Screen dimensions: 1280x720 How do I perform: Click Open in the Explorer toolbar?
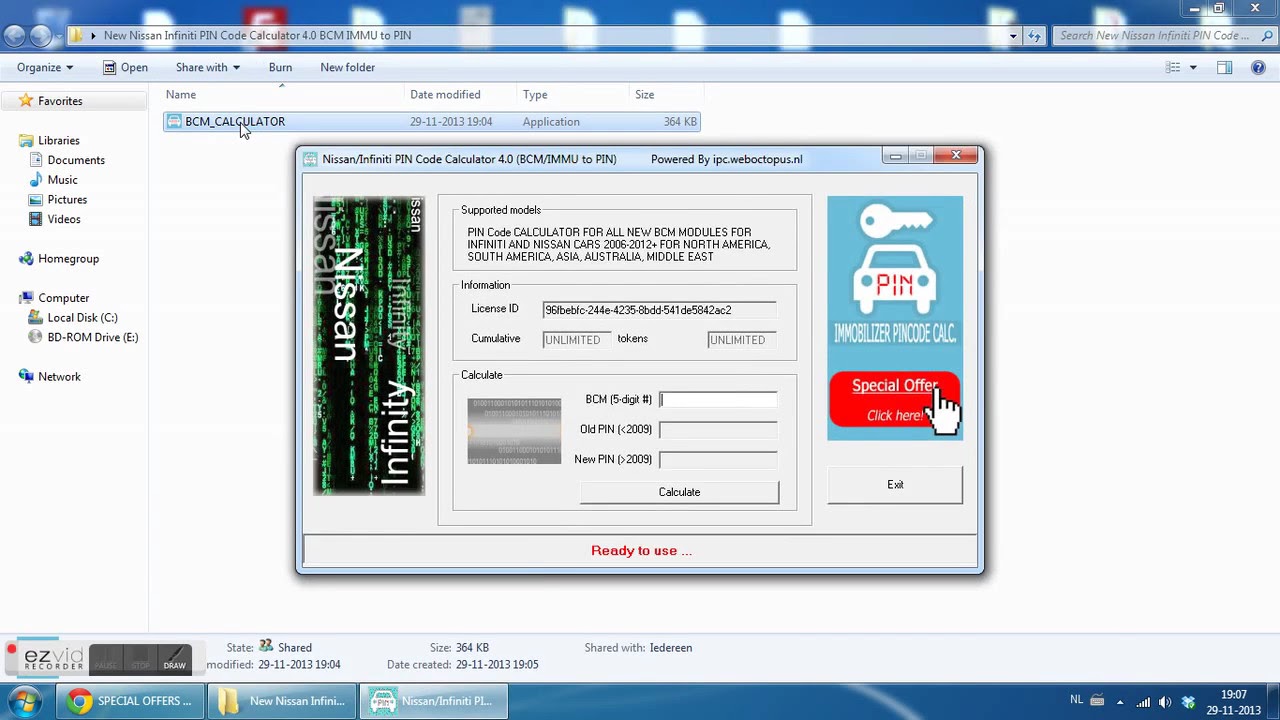tap(126, 67)
